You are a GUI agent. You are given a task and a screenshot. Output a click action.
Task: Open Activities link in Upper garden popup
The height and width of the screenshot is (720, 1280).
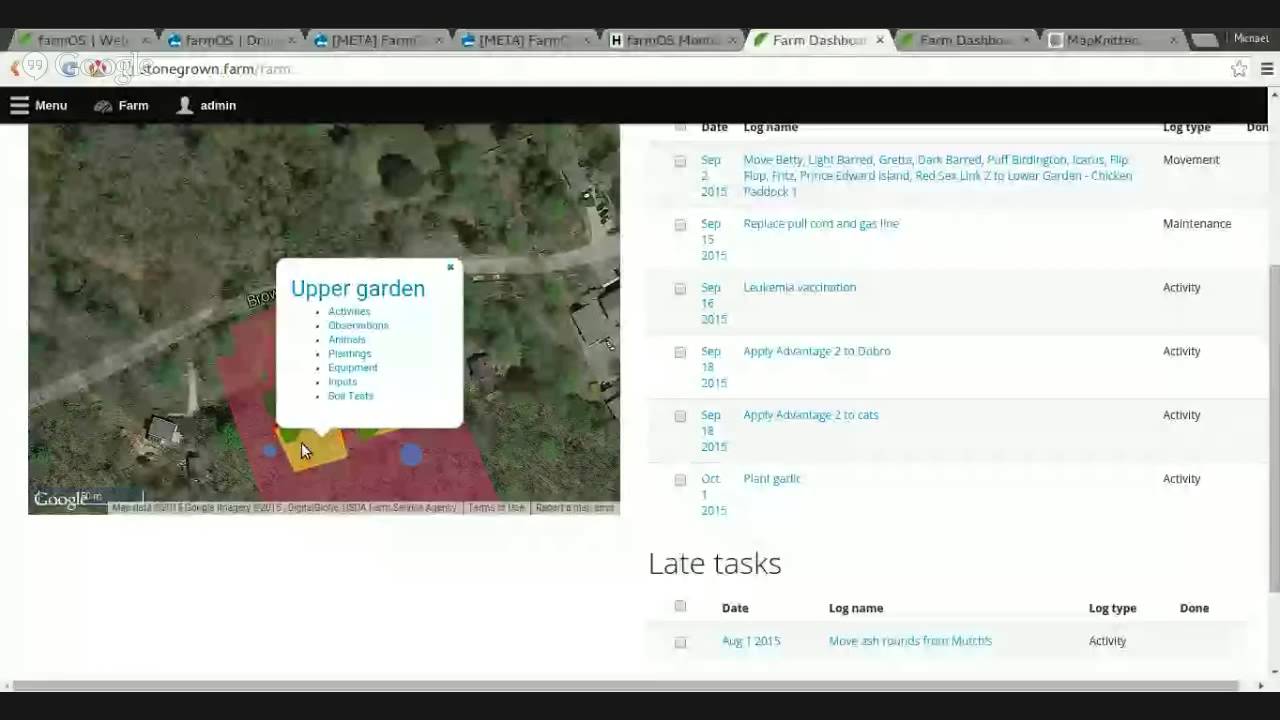click(349, 311)
